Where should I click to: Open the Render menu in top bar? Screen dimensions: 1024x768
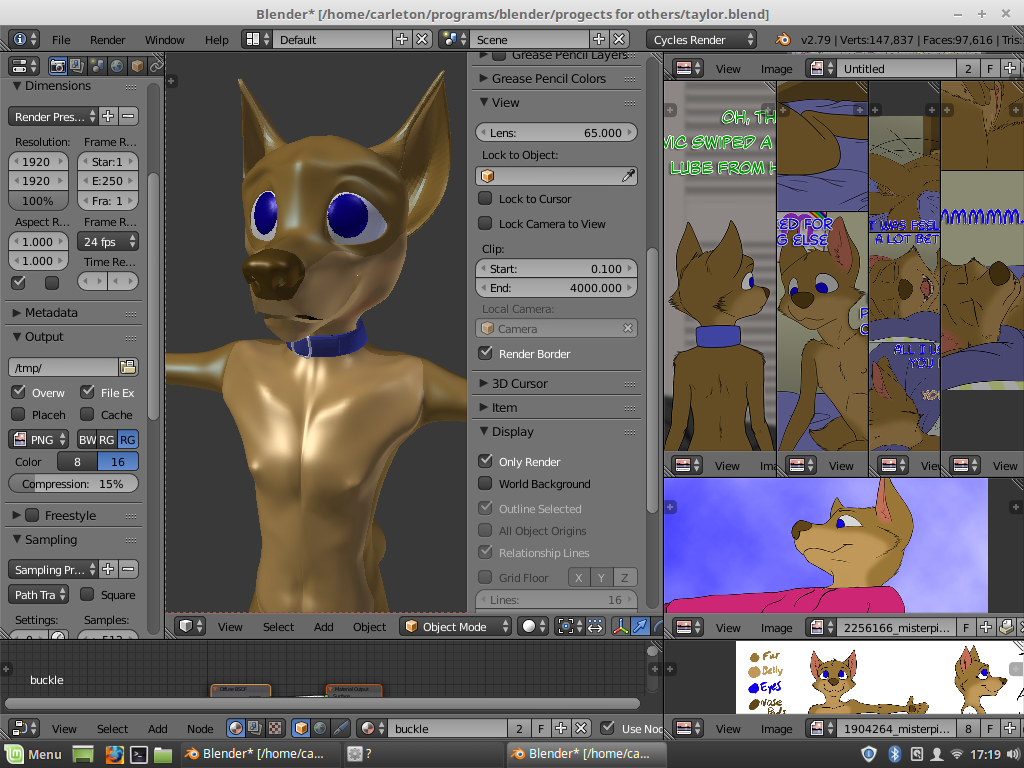107,40
